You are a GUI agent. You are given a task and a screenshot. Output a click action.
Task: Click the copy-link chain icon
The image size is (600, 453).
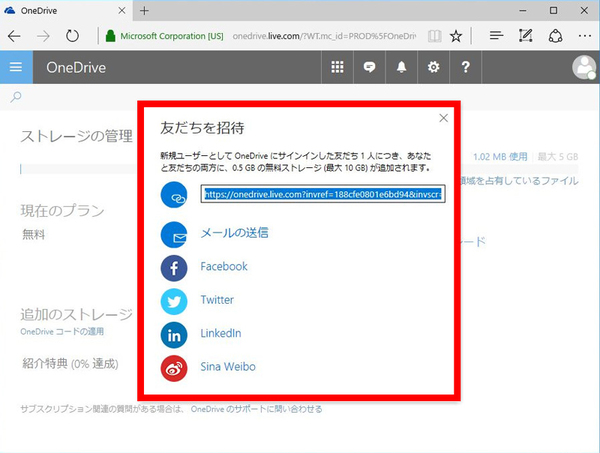coord(174,195)
